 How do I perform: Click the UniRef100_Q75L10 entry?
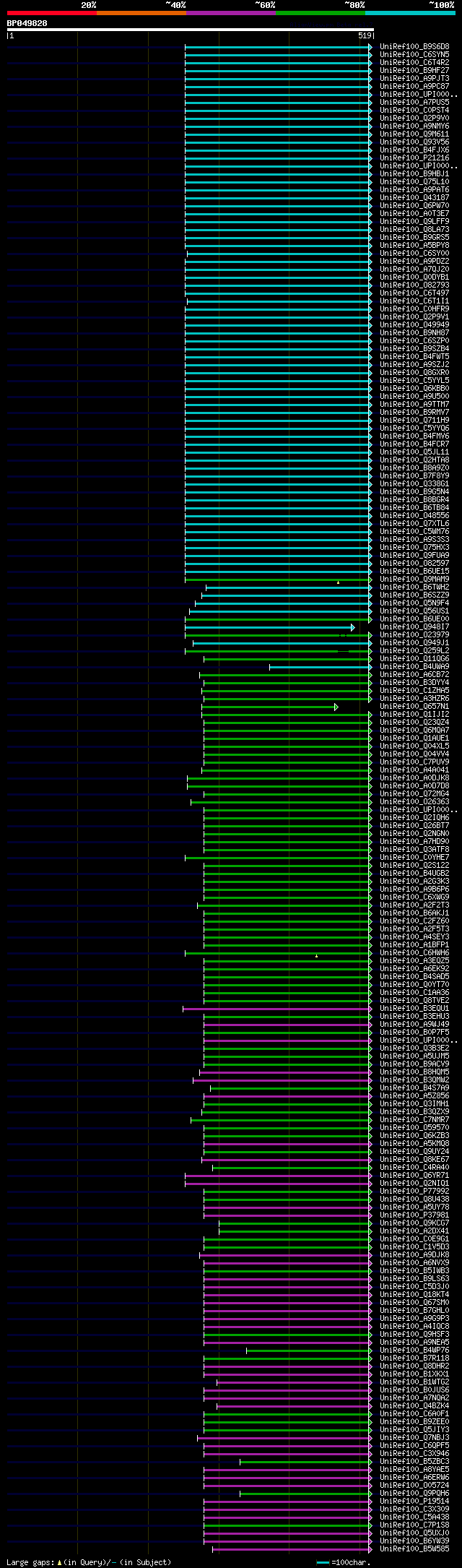414,181
